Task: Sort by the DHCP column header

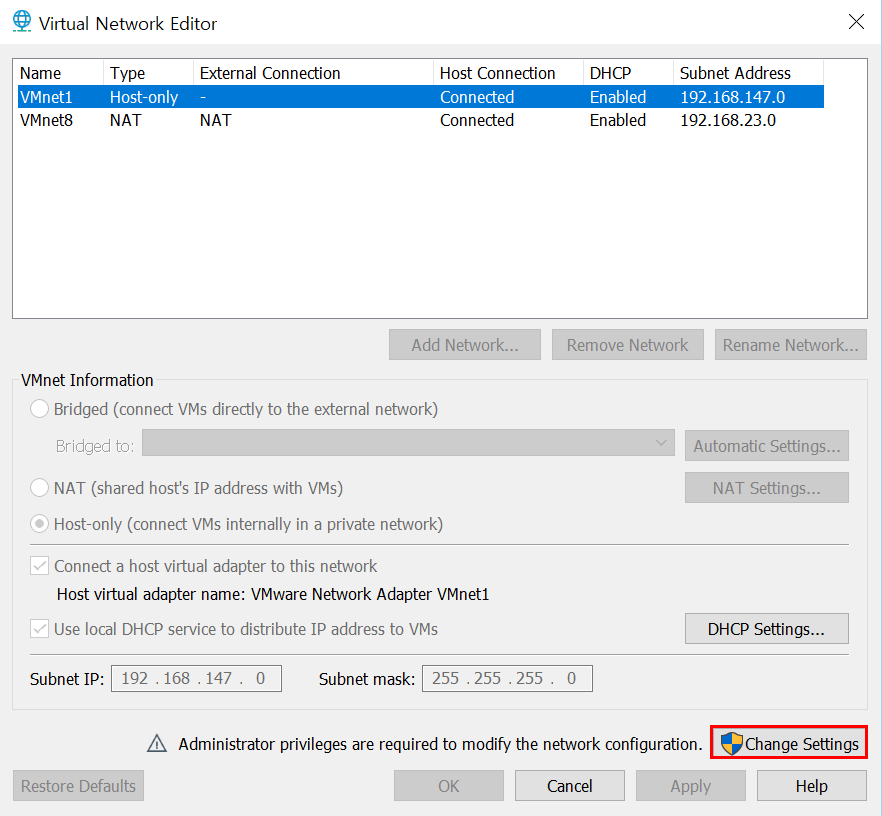Action: tap(628, 73)
